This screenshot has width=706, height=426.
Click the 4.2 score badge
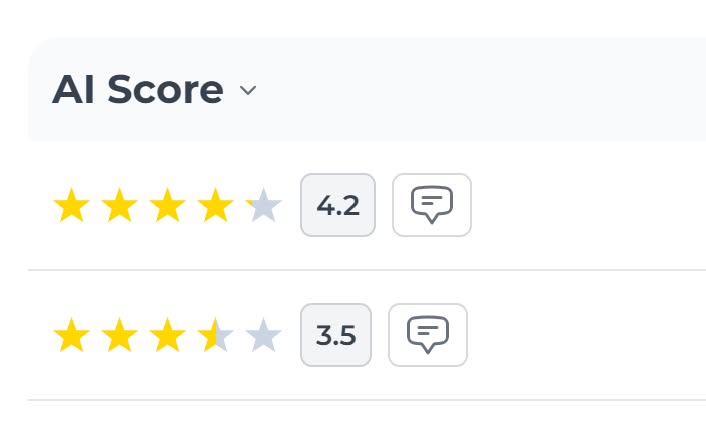click(337, 206)
